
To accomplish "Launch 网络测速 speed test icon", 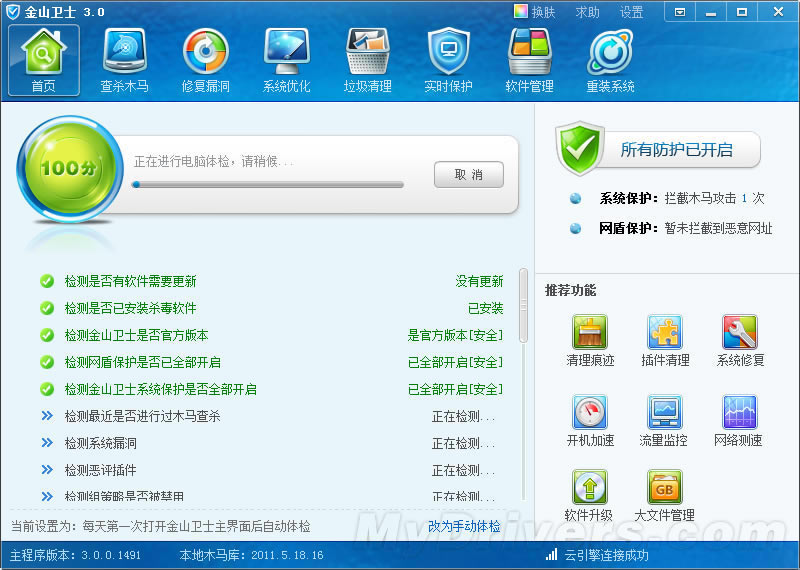I will (739, 412).
